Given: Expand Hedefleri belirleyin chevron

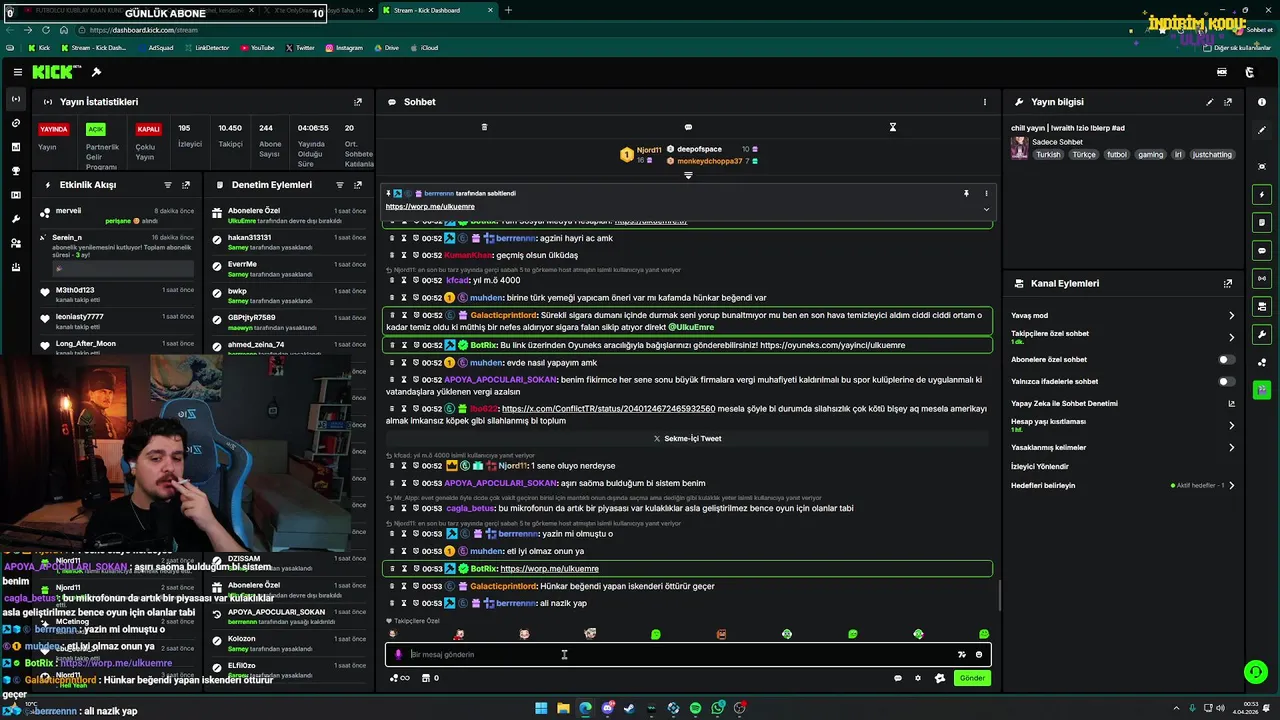Looking at the screenshot, I should tap(1231, 486).
